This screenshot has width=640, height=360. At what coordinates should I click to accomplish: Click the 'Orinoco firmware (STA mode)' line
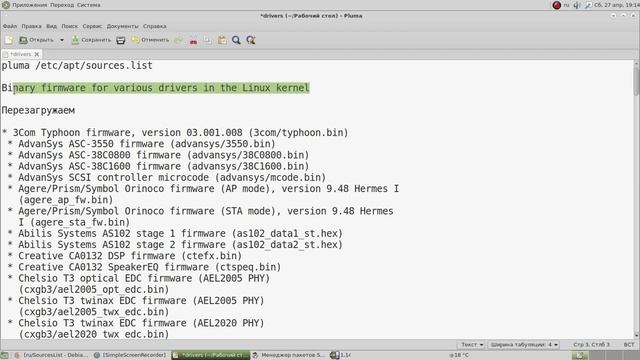200,211
